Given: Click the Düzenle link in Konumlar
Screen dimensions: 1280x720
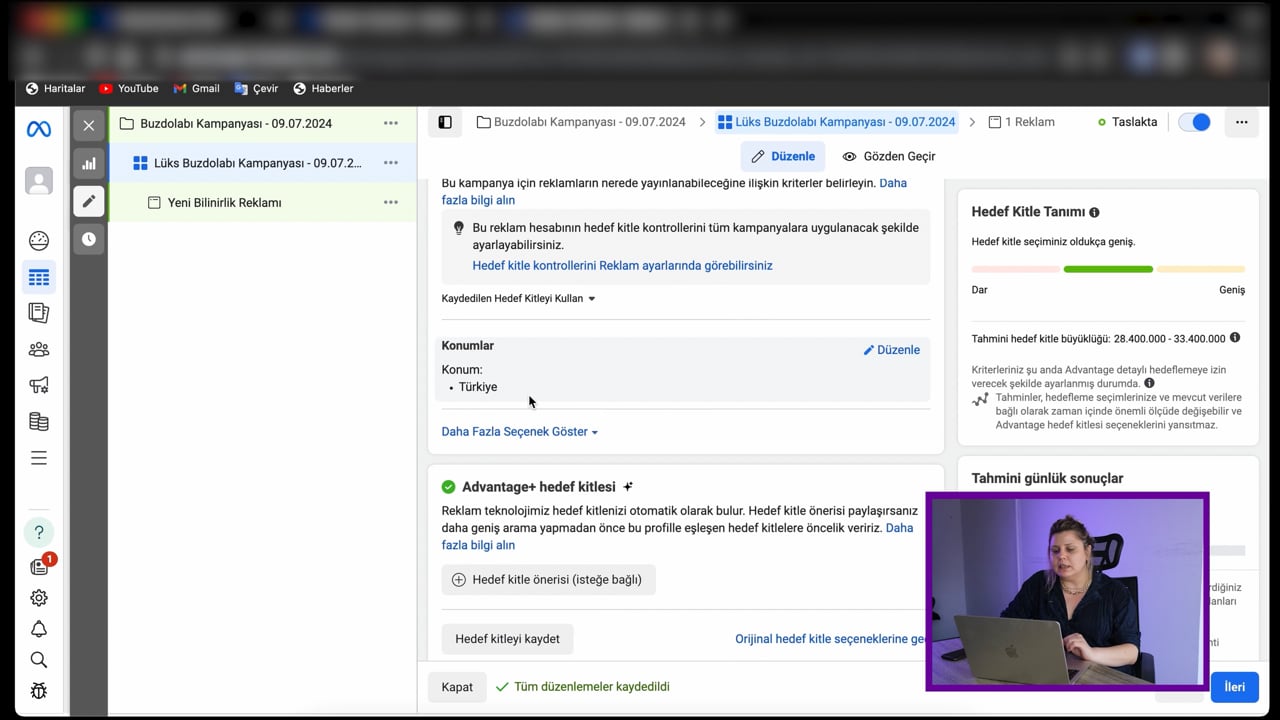Looking at the screenshot, I should coord(892,350).
